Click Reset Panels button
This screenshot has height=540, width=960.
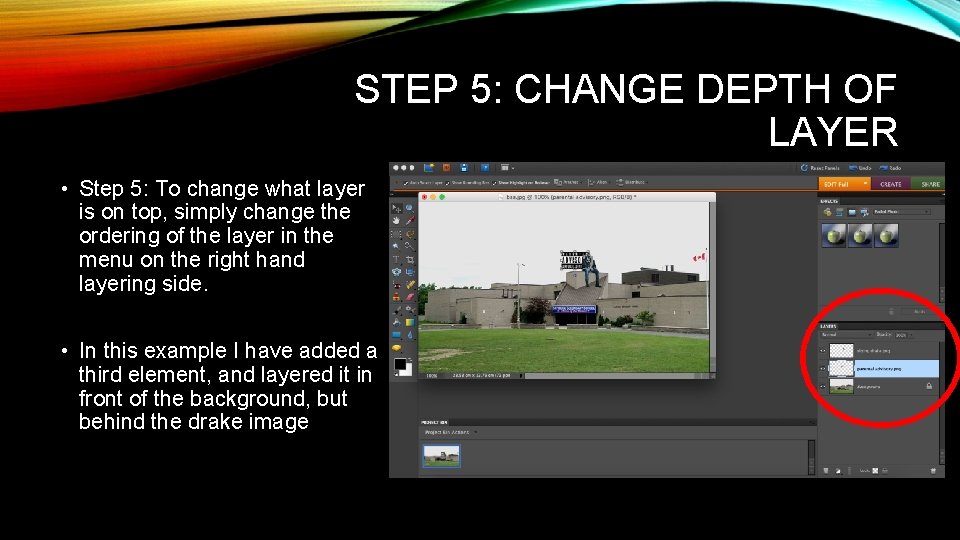(820, 168)
